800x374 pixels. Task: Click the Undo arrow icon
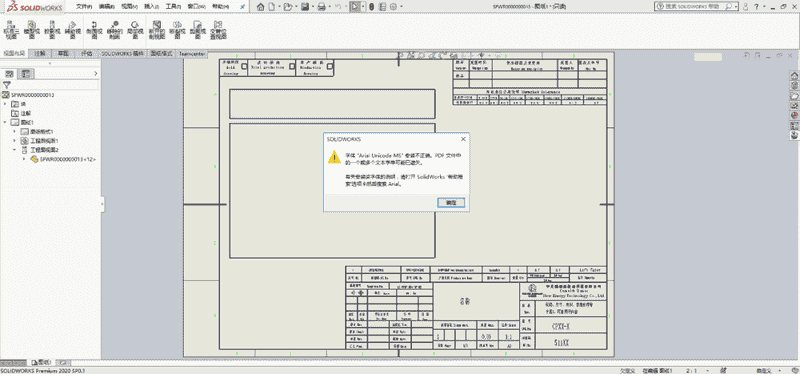coord(337,7)
